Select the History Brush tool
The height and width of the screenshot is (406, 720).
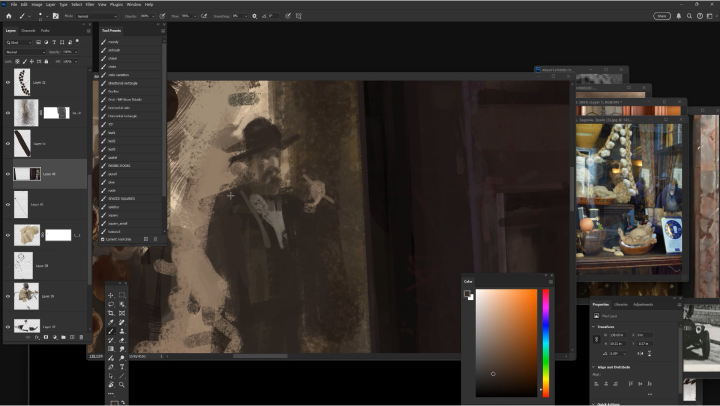click(x=111, y=340)
